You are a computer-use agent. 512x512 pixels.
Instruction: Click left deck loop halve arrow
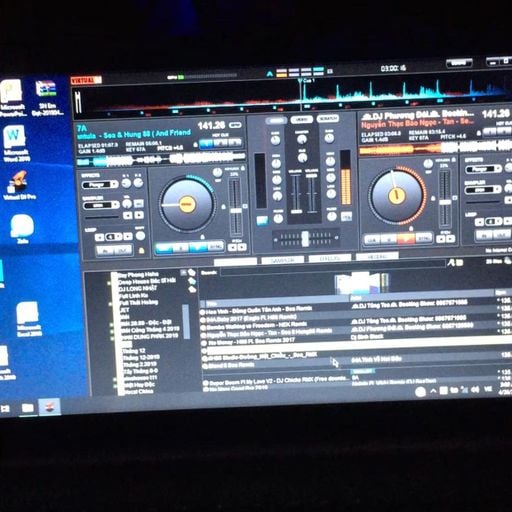pos(99,237)
